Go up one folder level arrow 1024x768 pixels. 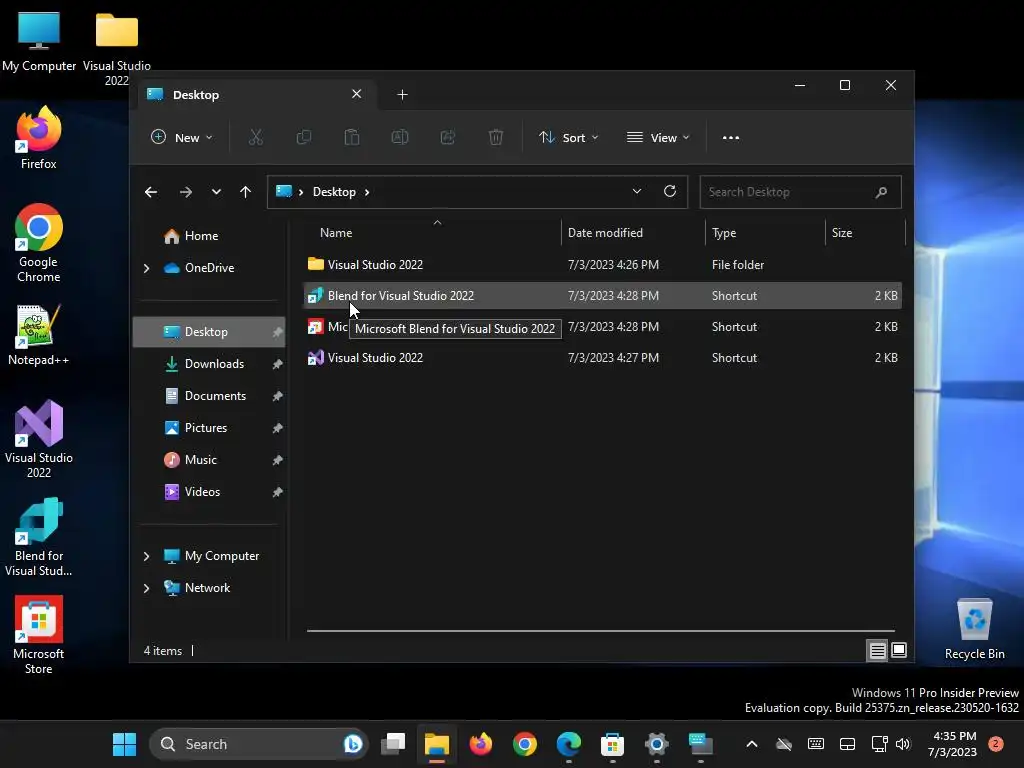click(246, 192)
